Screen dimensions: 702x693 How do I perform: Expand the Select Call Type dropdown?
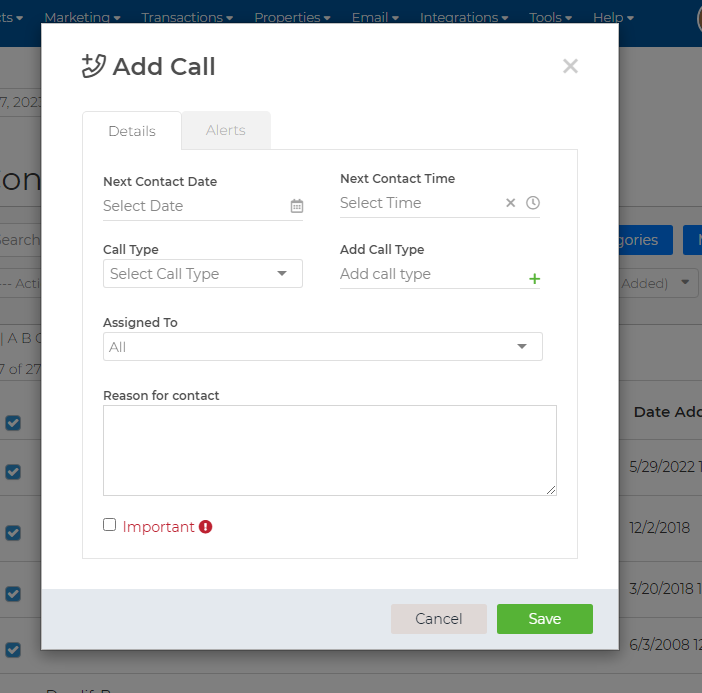coord(203,274)
